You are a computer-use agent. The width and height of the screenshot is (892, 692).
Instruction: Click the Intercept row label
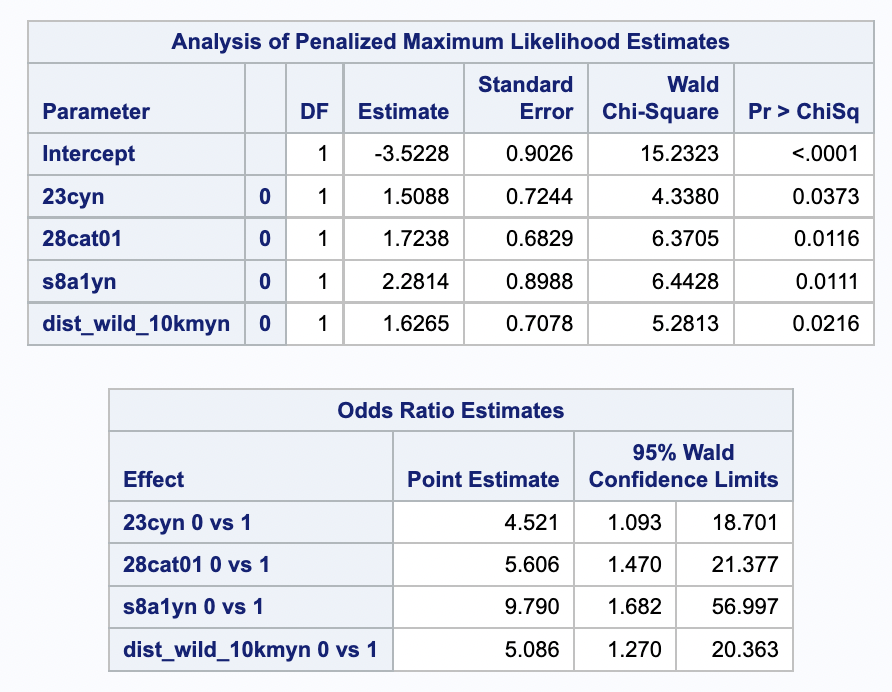coord(89,154)
